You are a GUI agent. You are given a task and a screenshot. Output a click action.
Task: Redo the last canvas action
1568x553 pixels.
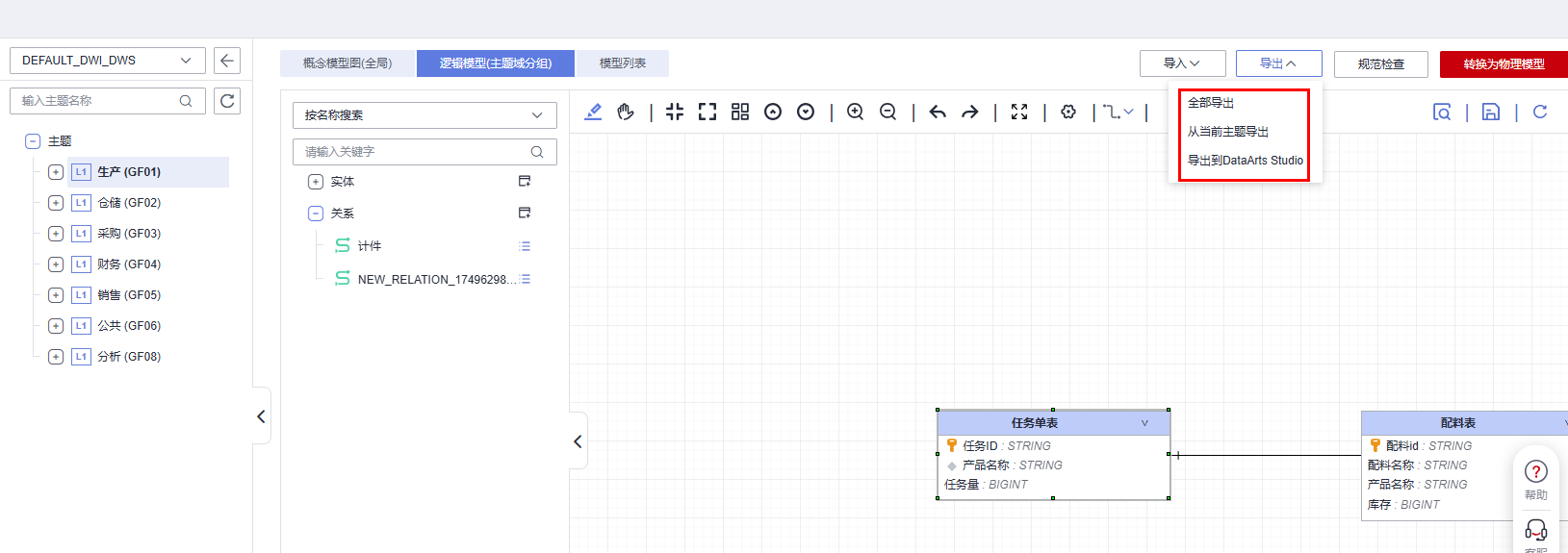point(970,112)
